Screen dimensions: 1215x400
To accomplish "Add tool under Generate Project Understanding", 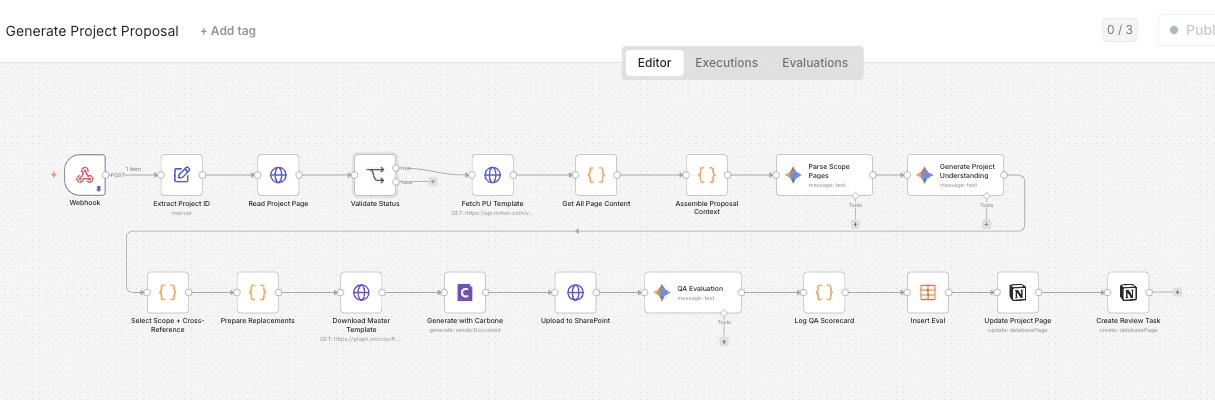I will point(986,224).
